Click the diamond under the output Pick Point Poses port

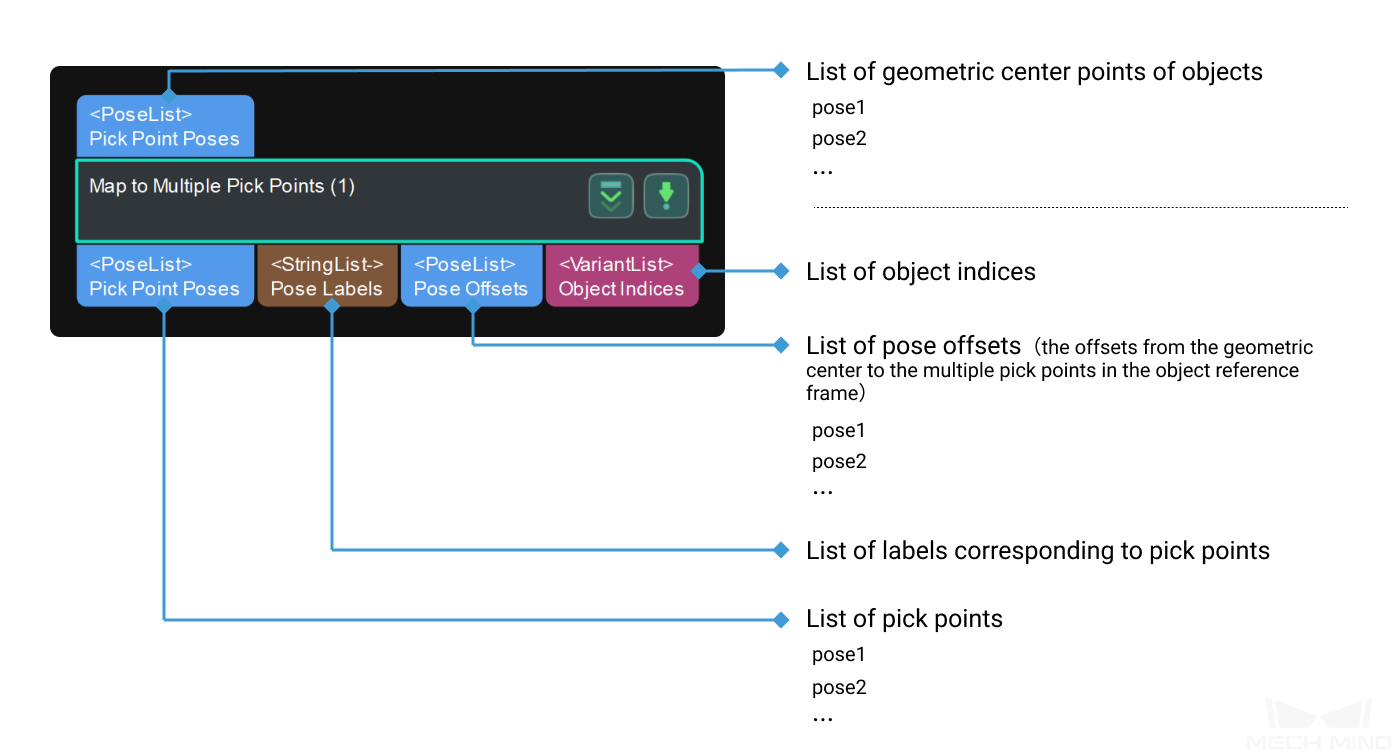pyautogui.click(x=164, y=307)
